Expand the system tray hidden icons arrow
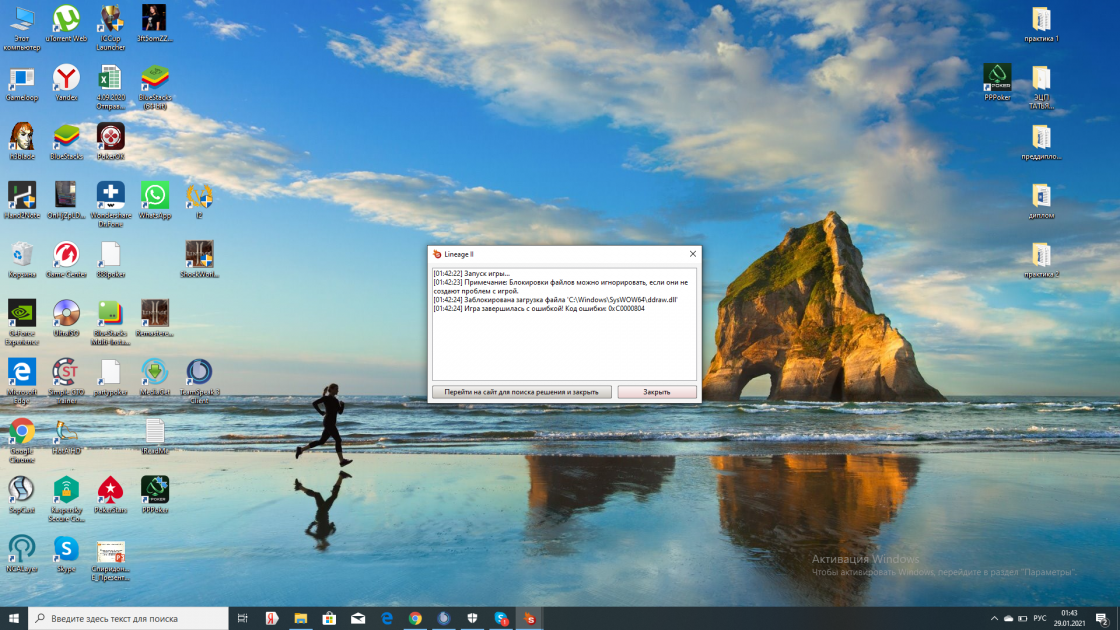This screenshot has width=1120, height=630. coord(994,619)
